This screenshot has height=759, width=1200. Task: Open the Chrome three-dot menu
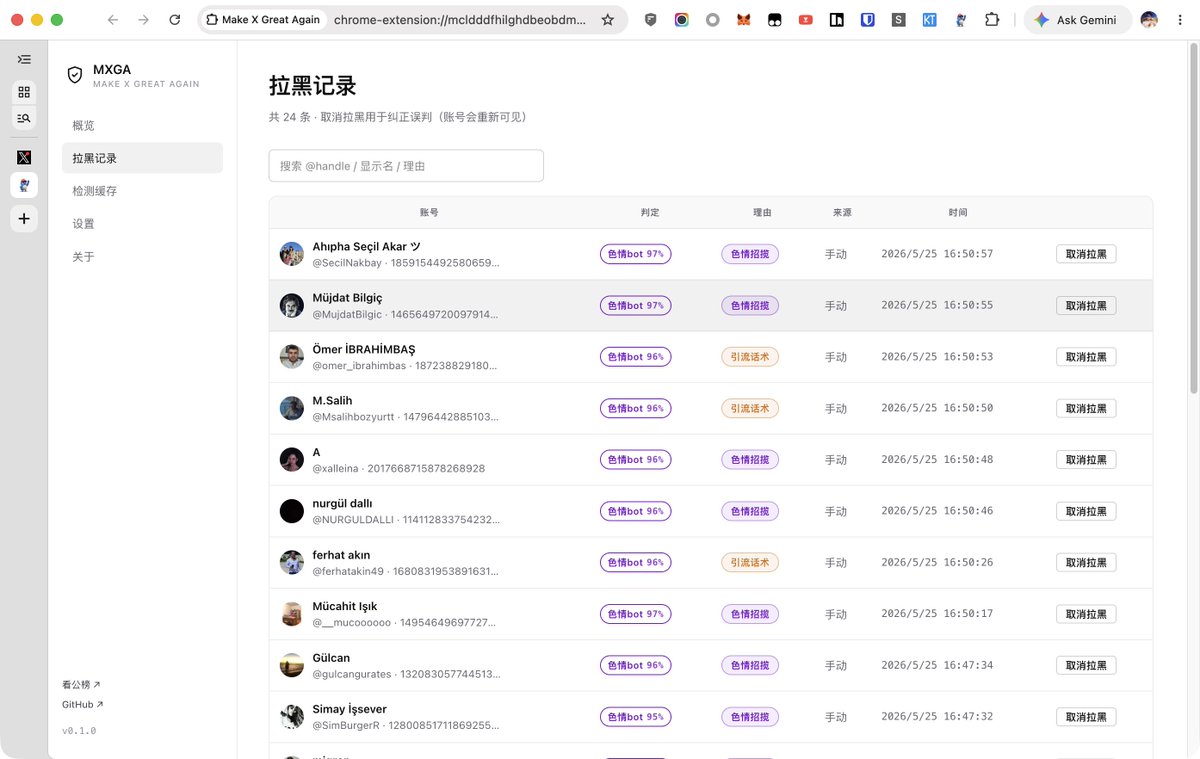1181,20
